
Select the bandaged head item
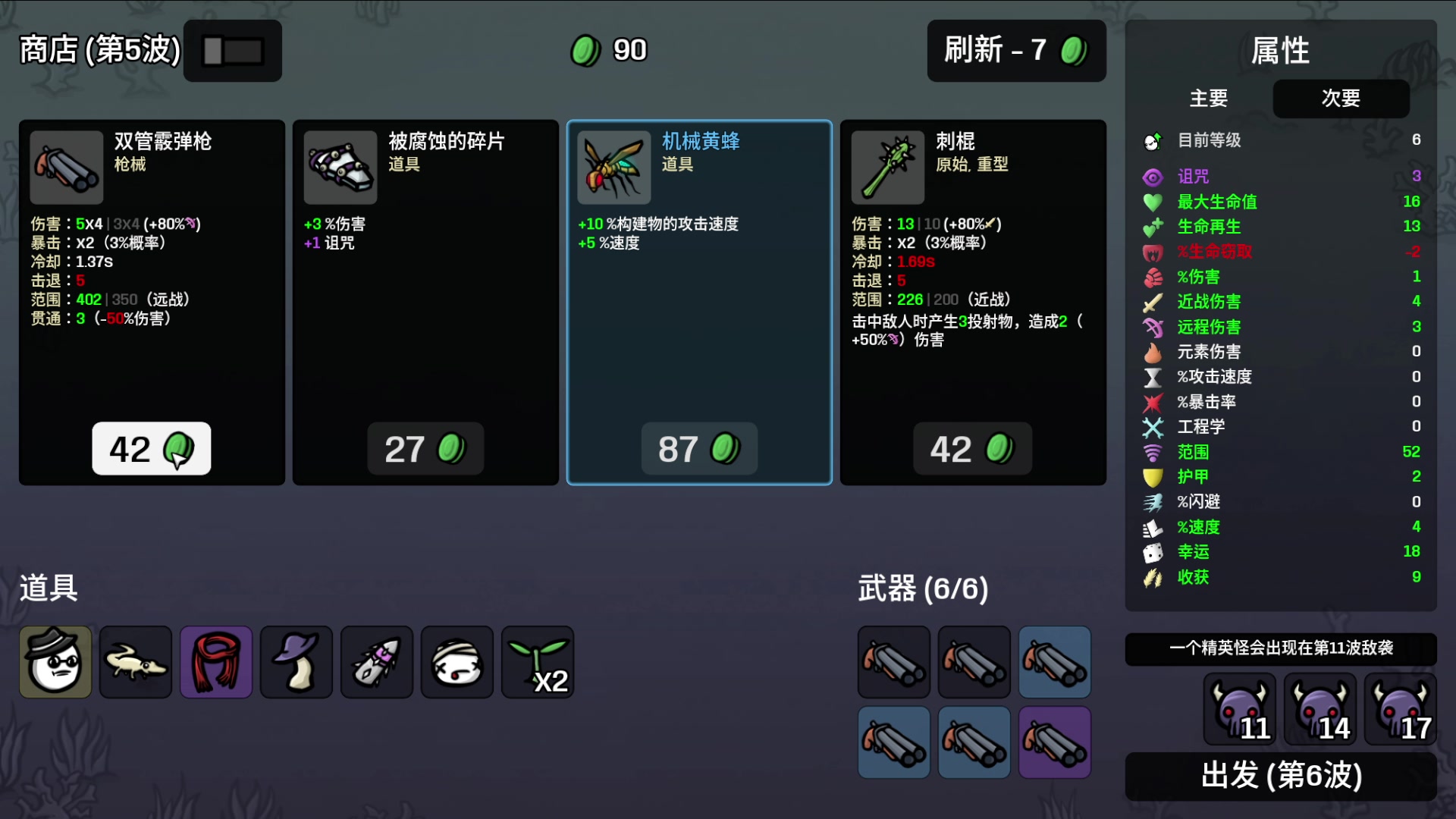tap(457, 662)
